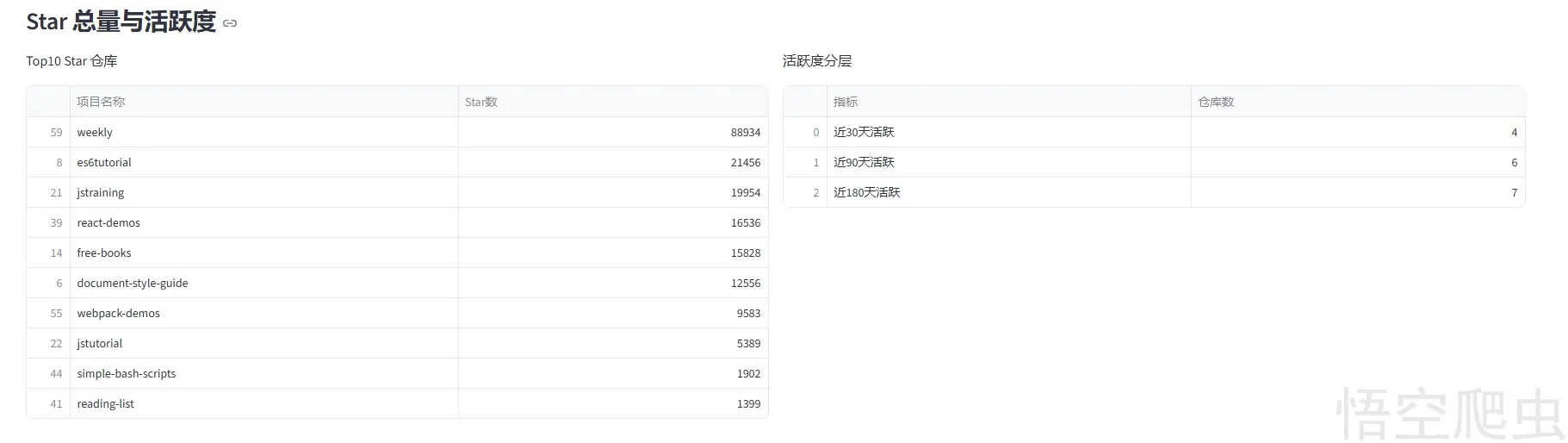Click the free-books row name
Screen dimensions: 1568x443
point(104,253)
